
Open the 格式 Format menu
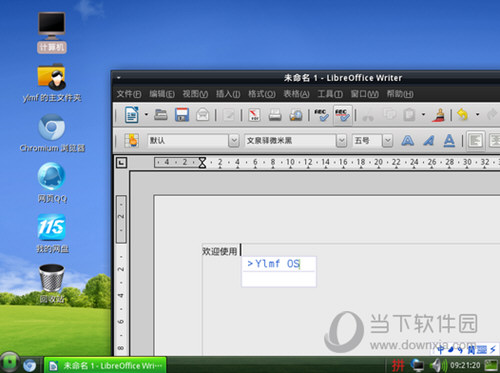(x=262, y=94)
